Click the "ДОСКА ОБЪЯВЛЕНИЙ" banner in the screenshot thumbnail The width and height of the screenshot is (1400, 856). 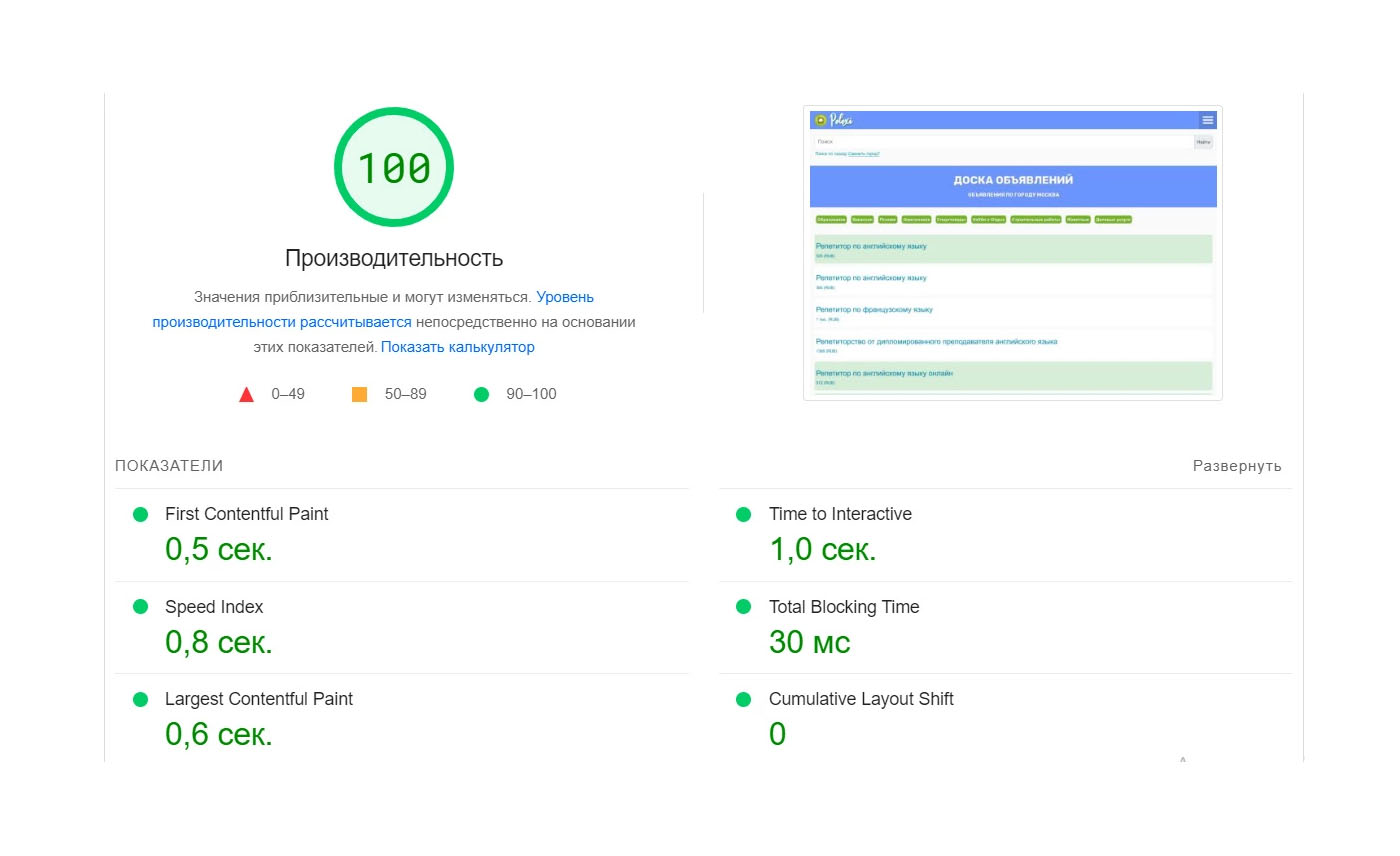[x=1013, y=186]
